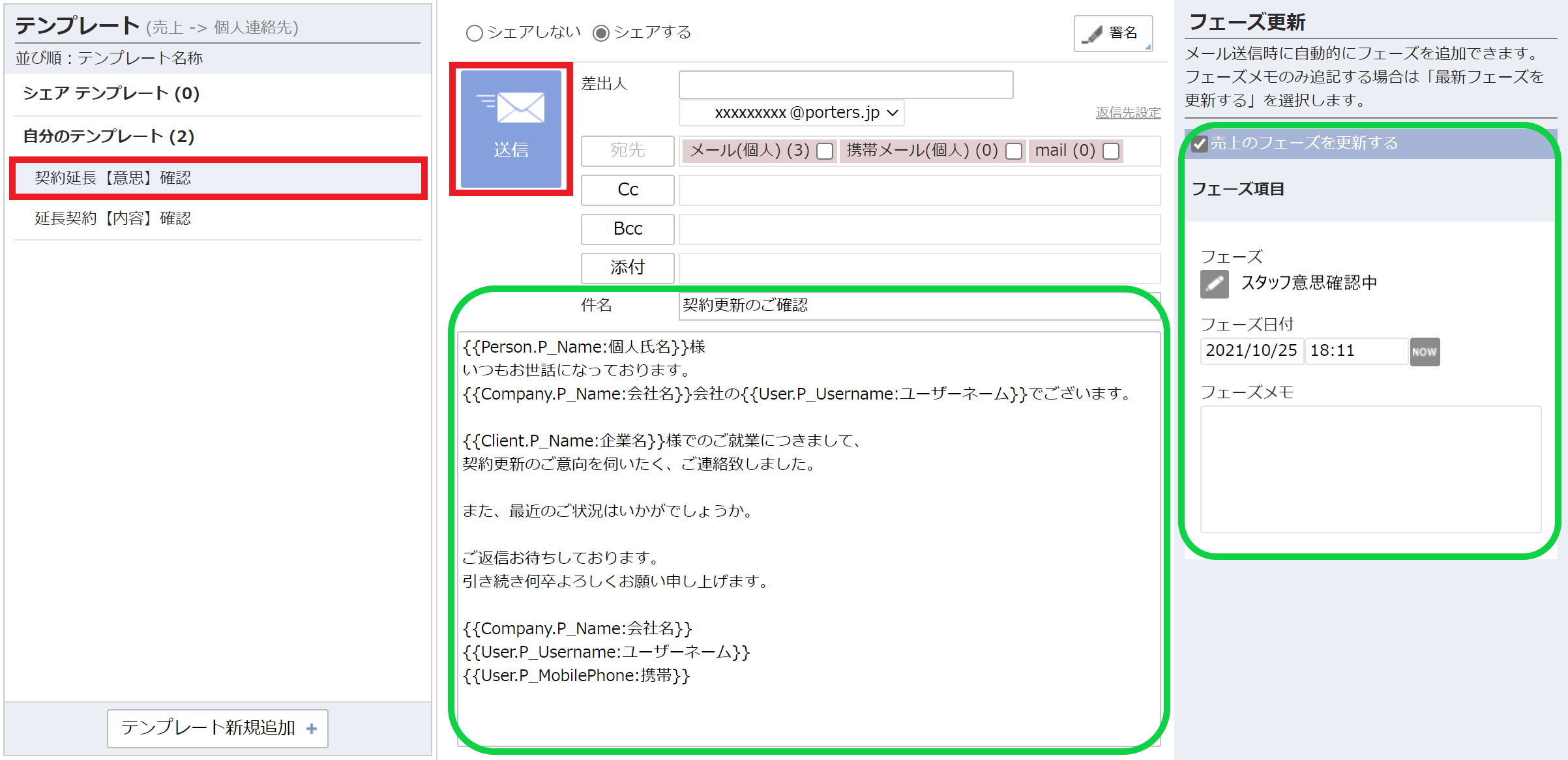The width and height of the screenshot is (1568, 760).
Task: Click the 差出人 name input field
Action: click(846, 85)
